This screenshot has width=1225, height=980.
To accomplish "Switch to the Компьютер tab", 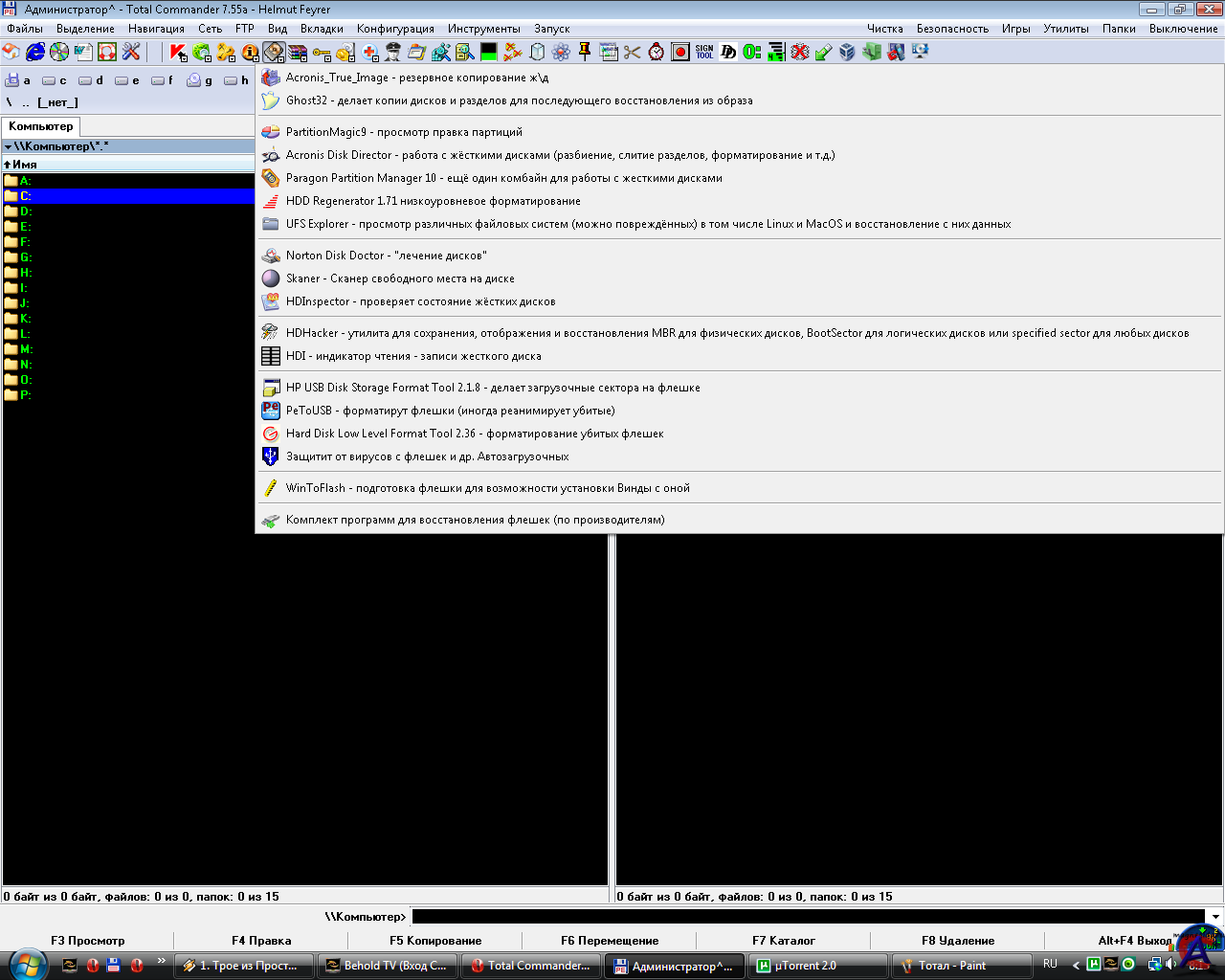I will pyautogui.click(x=40, y=126).
